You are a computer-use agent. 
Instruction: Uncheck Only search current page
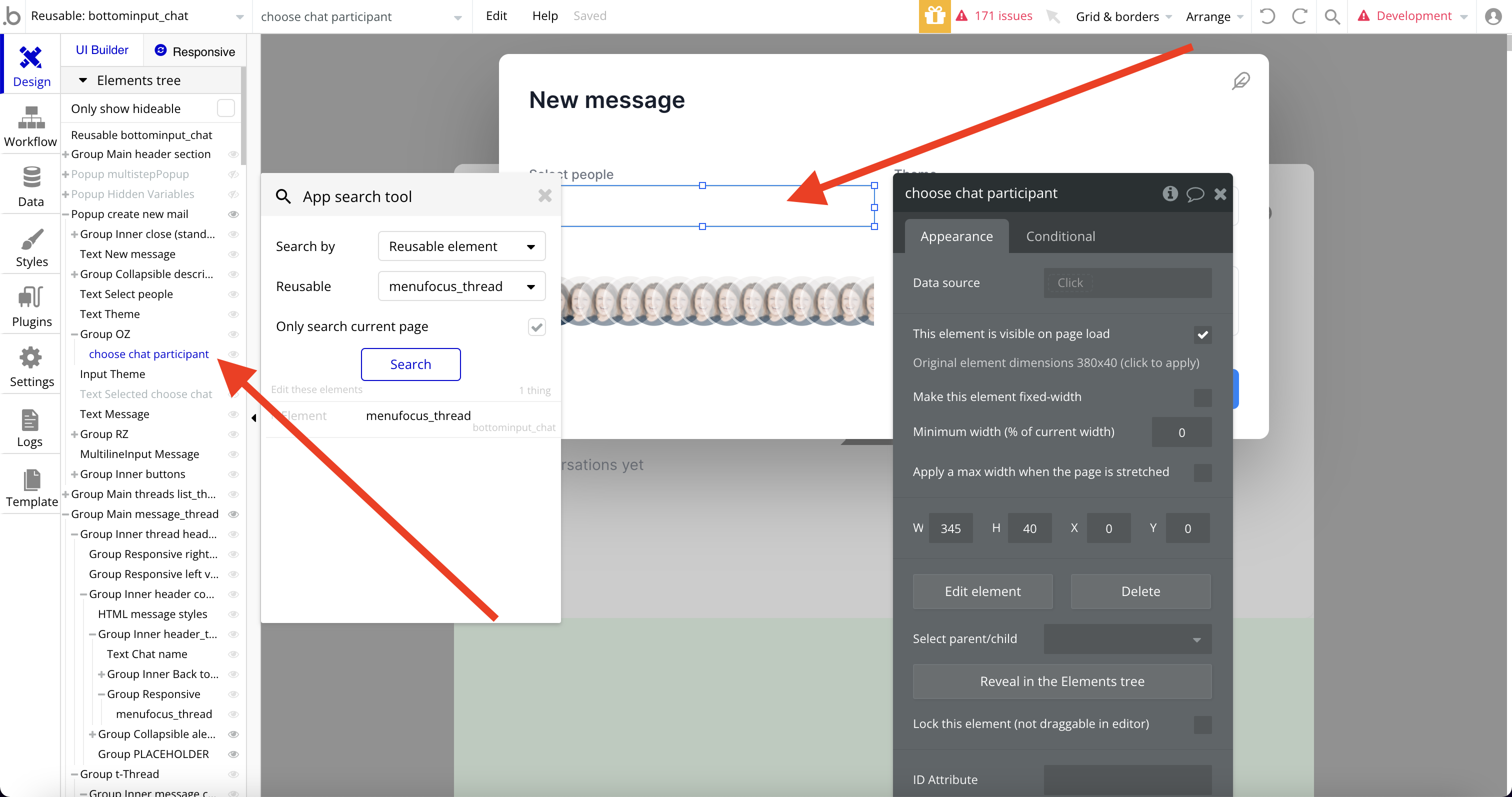tap(536, 327)
